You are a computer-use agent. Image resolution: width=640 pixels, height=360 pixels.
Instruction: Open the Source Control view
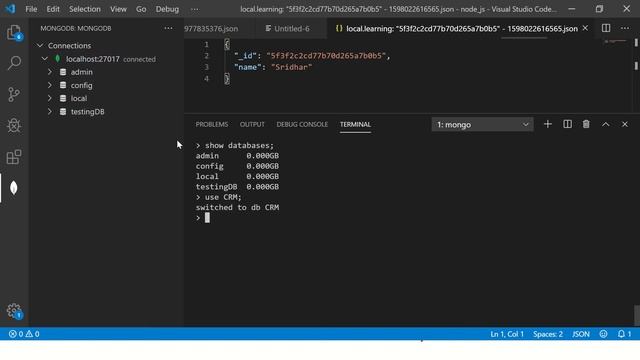(14, 94)
